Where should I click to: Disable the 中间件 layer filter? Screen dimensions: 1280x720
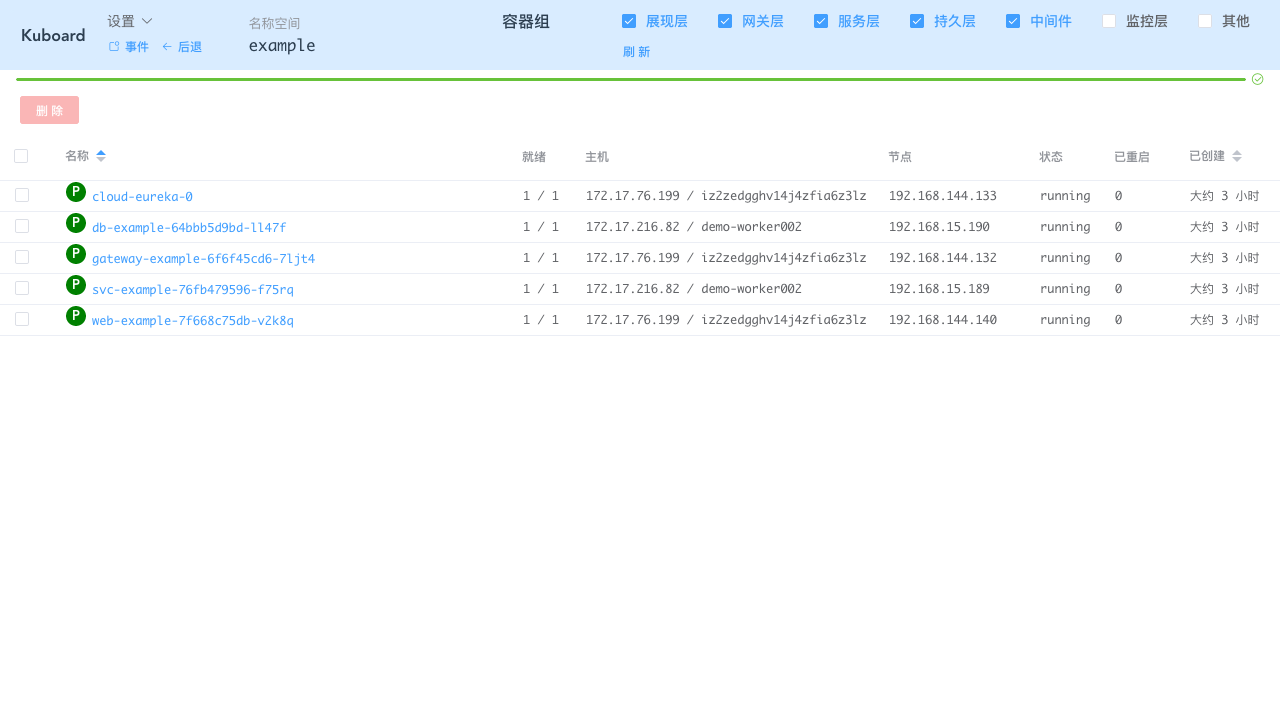click(x=1013, y=20)
